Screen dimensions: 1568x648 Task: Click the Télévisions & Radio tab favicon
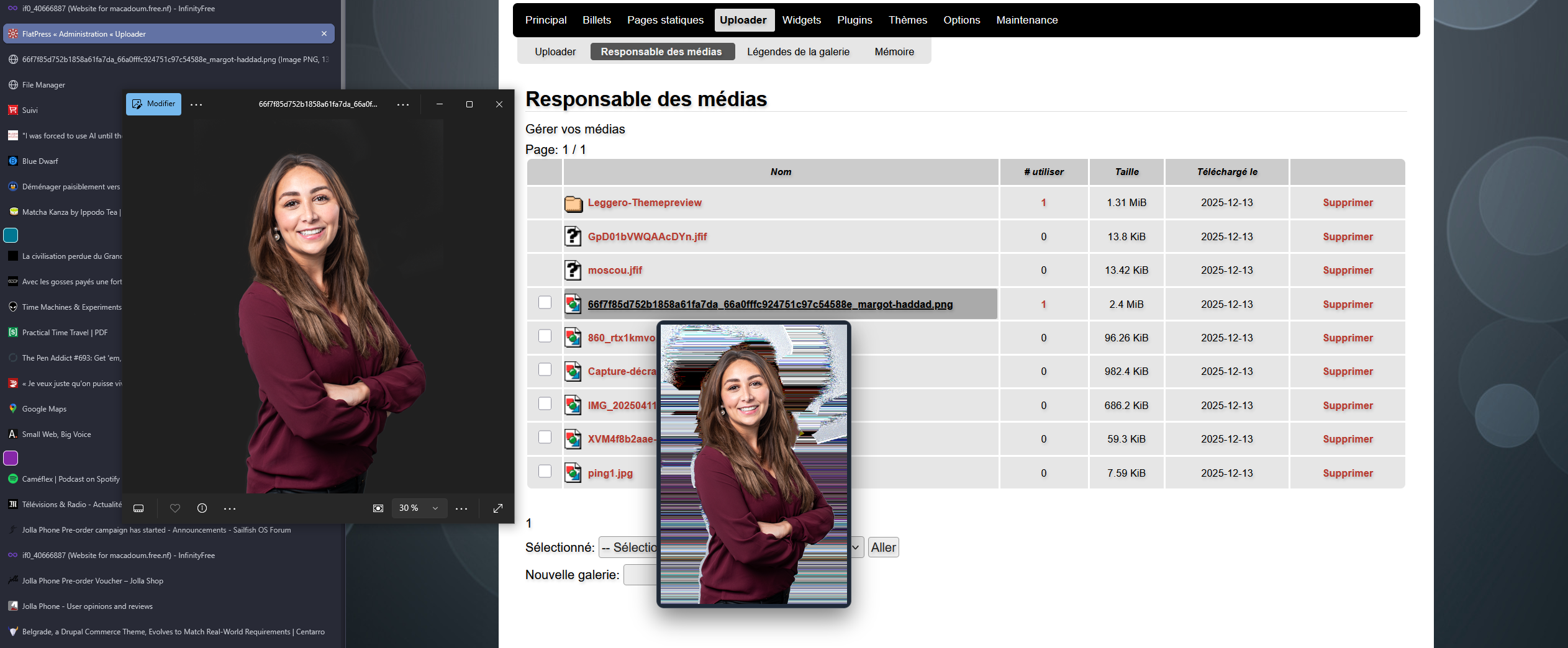tap(13, 504)
